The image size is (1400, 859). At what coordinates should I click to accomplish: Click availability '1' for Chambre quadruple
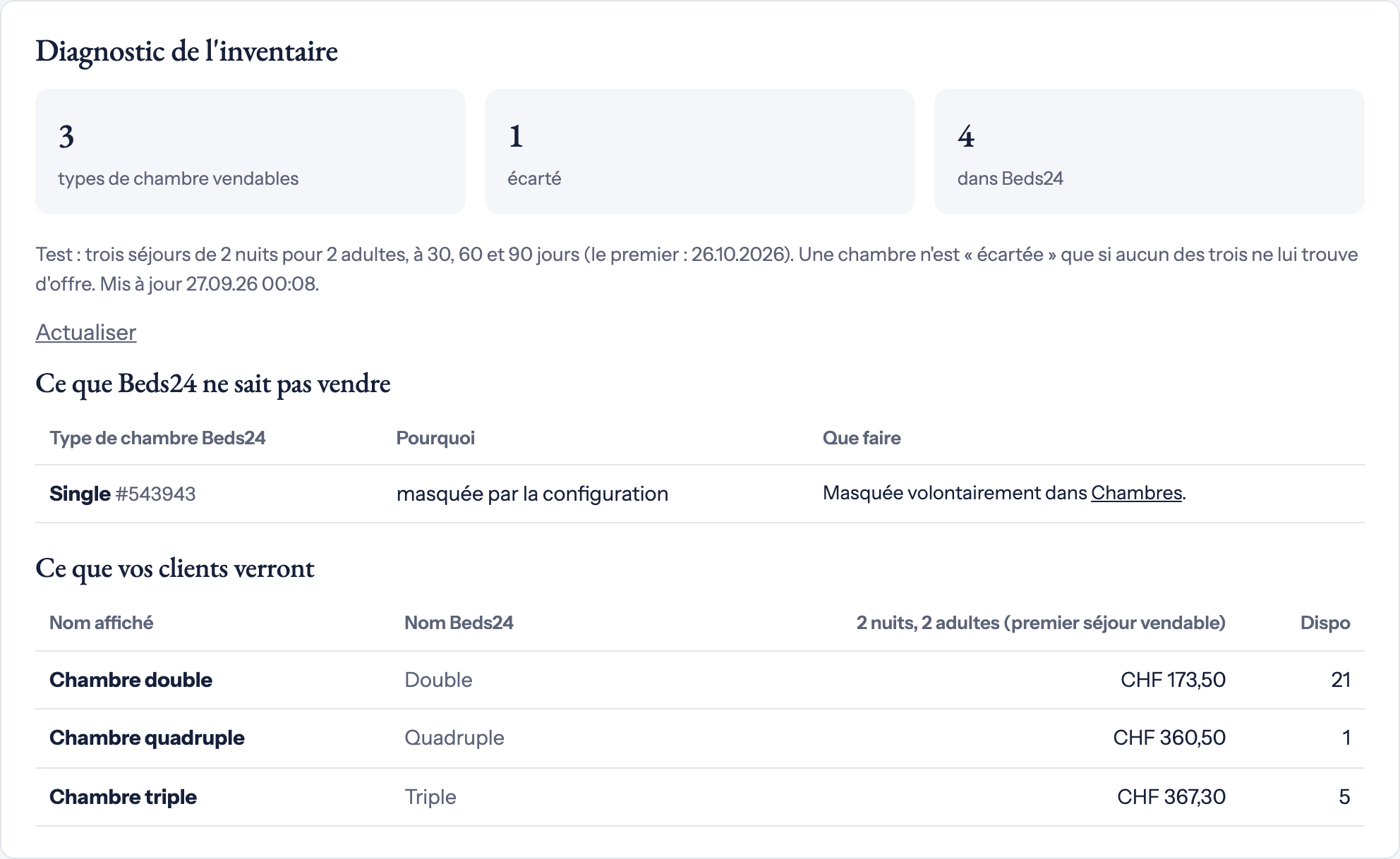click(x=1346, y=738)
